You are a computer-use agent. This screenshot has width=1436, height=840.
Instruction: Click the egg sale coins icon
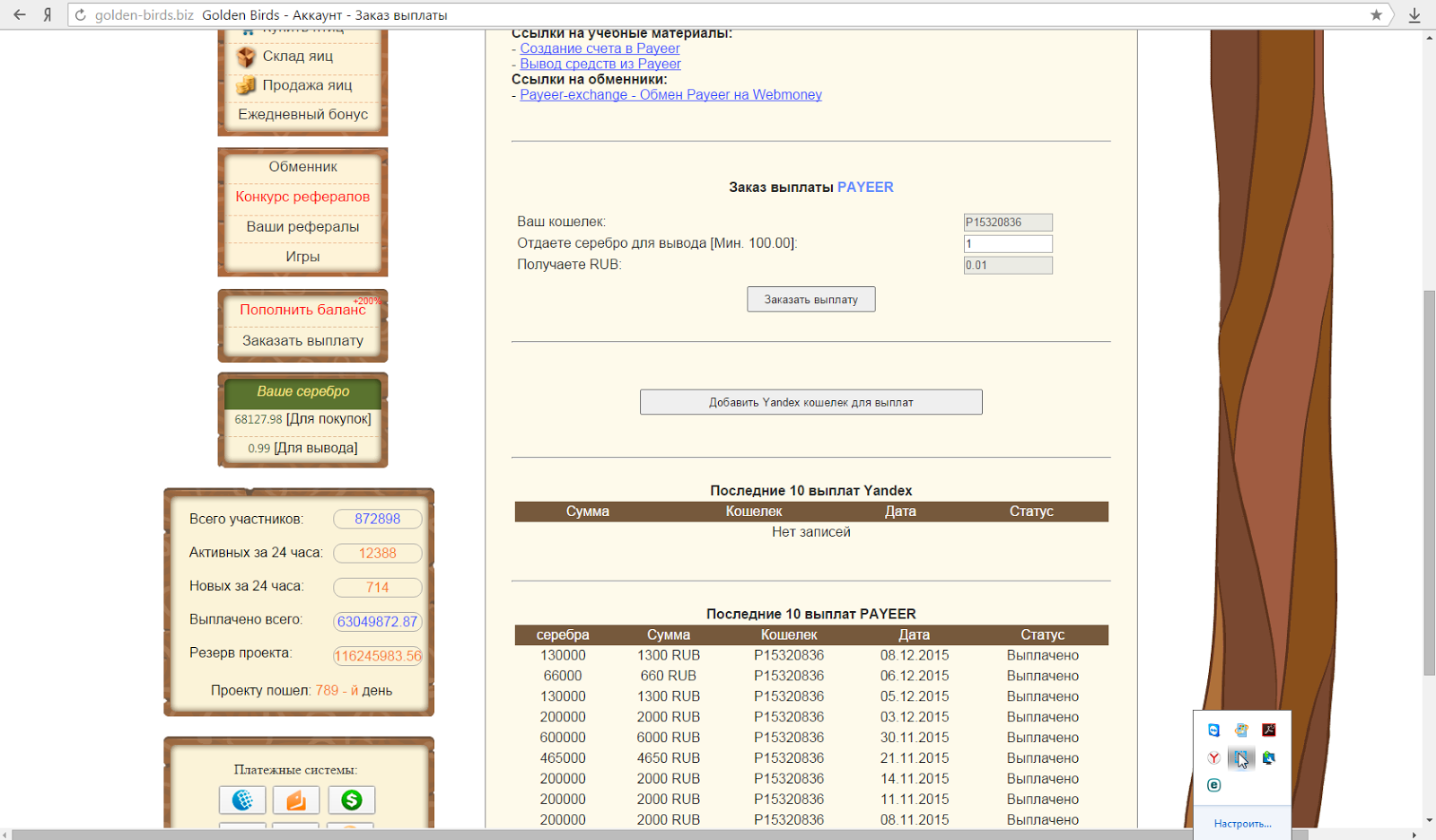tap(246, 85)
